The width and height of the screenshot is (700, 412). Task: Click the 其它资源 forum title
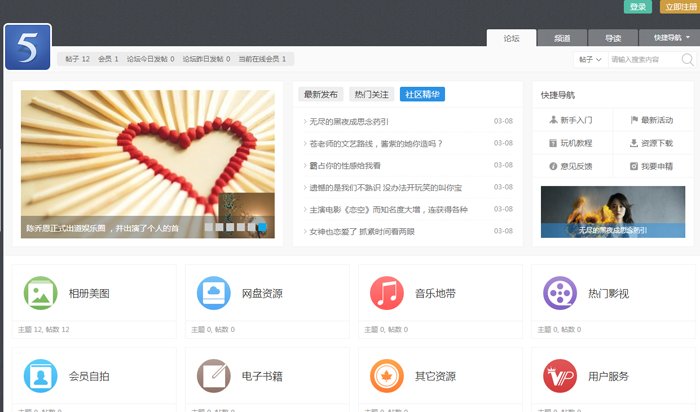click(436, 376)
